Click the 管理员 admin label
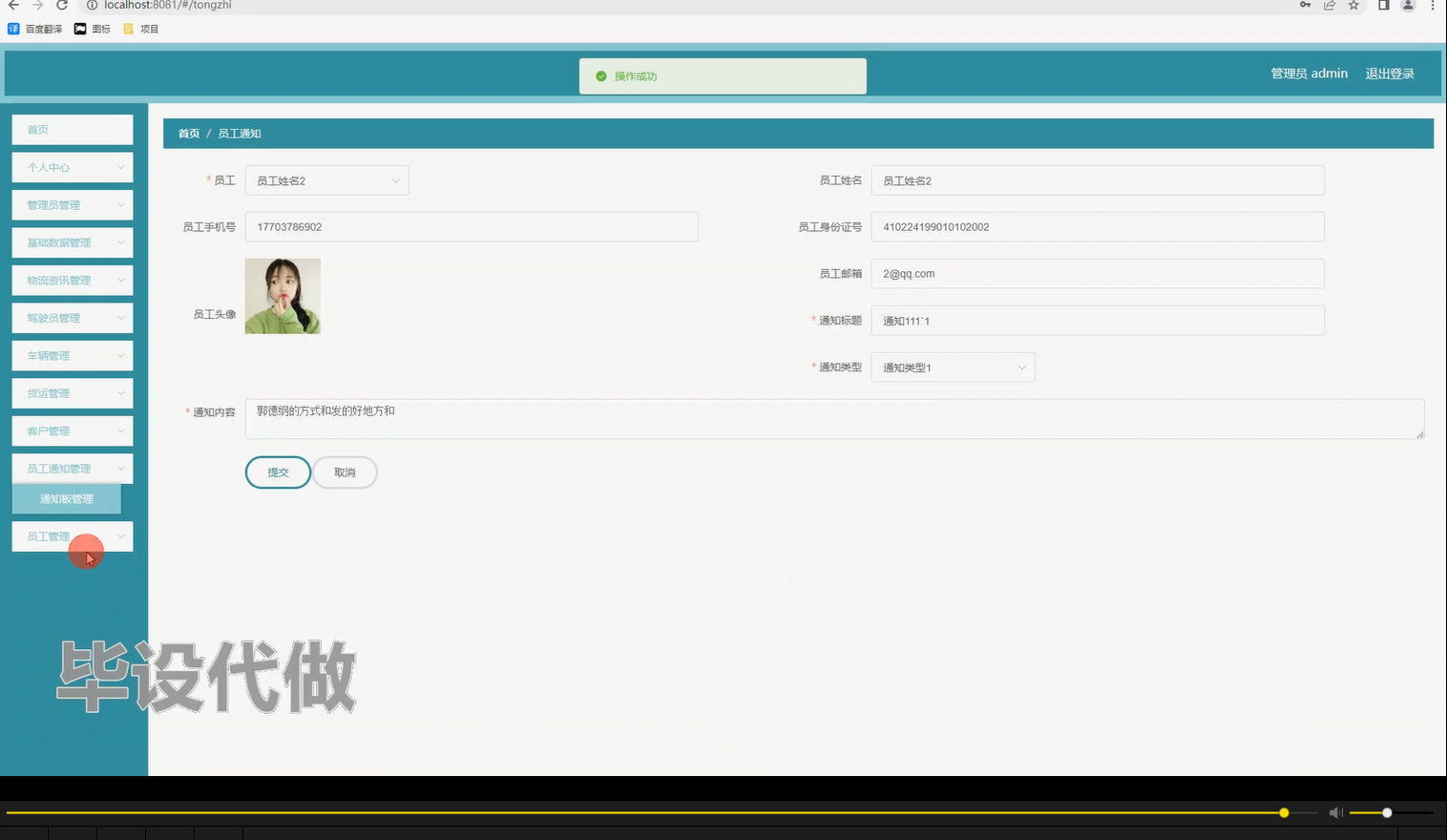 pyautogui.click(x=1309, y=73)
